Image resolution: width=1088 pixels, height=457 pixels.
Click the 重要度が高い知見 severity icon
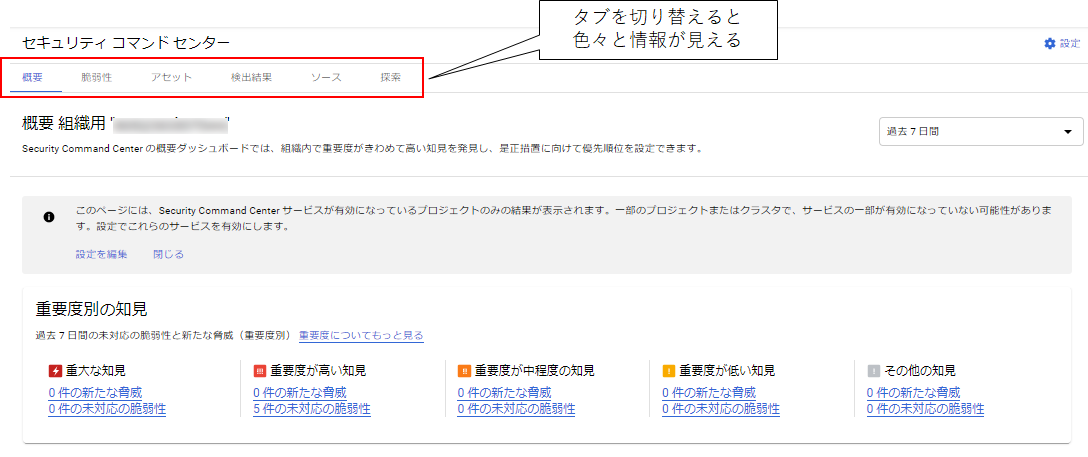click(x=260, y=371)
